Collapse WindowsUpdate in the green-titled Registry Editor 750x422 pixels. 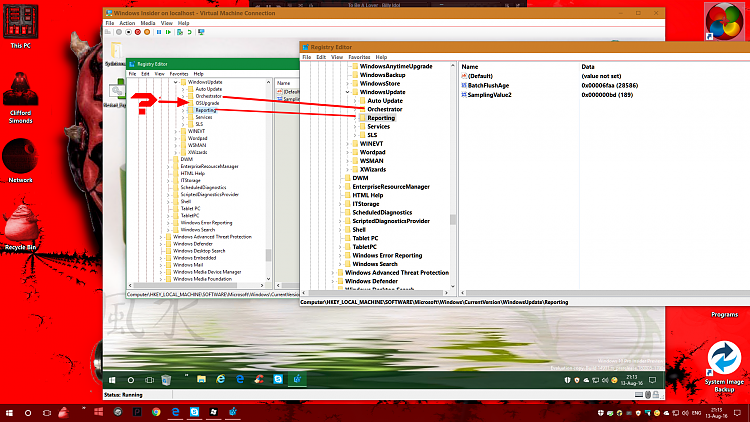[176, 82]
